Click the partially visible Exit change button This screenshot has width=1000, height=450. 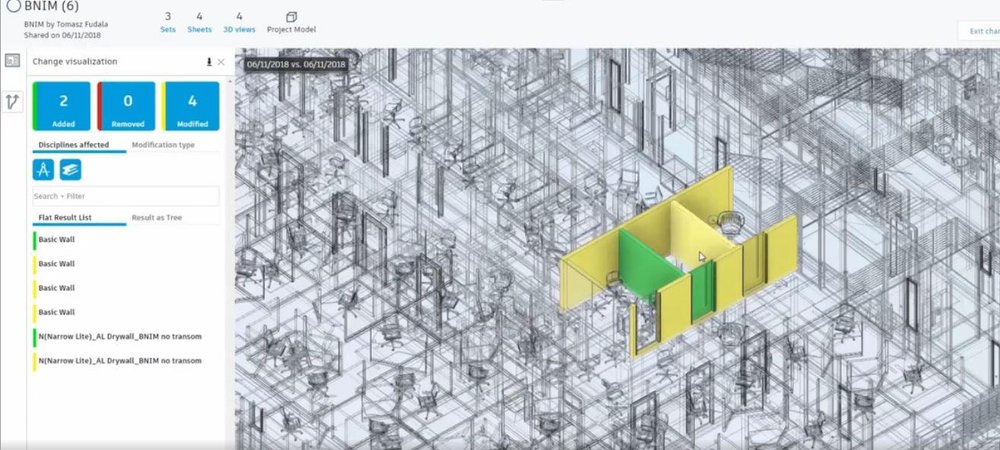[979, 31]
